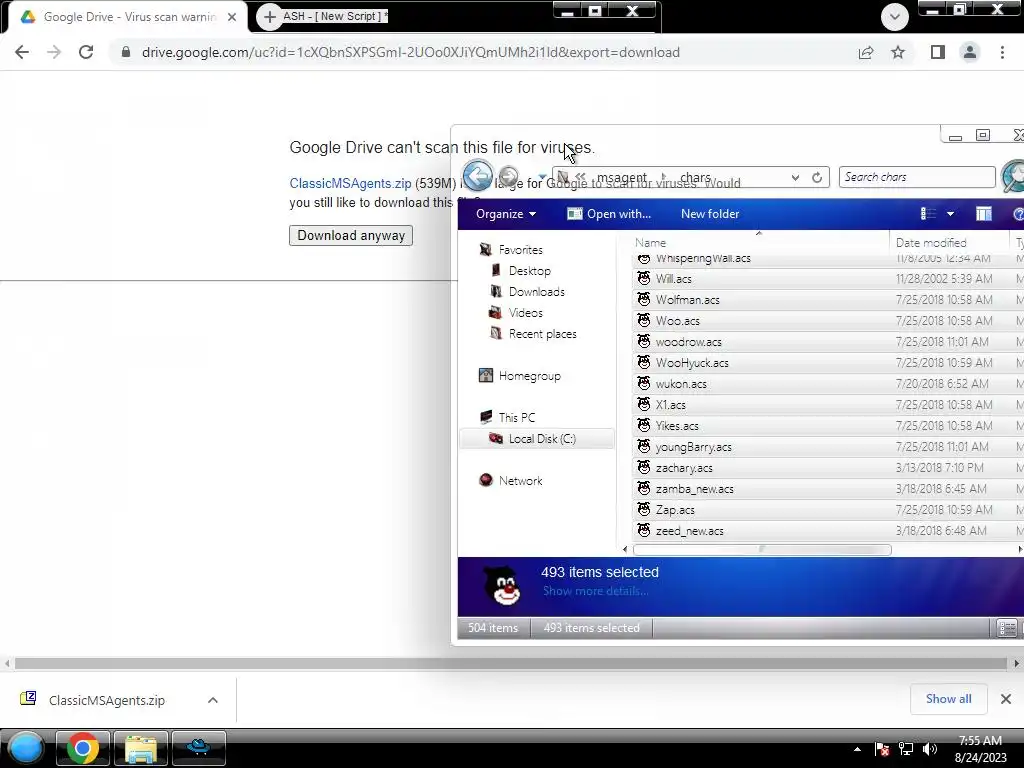The height and width of the screenshot is (768, 1024).
Task: Select This PC in navigation pane
Action: [517, 417]
